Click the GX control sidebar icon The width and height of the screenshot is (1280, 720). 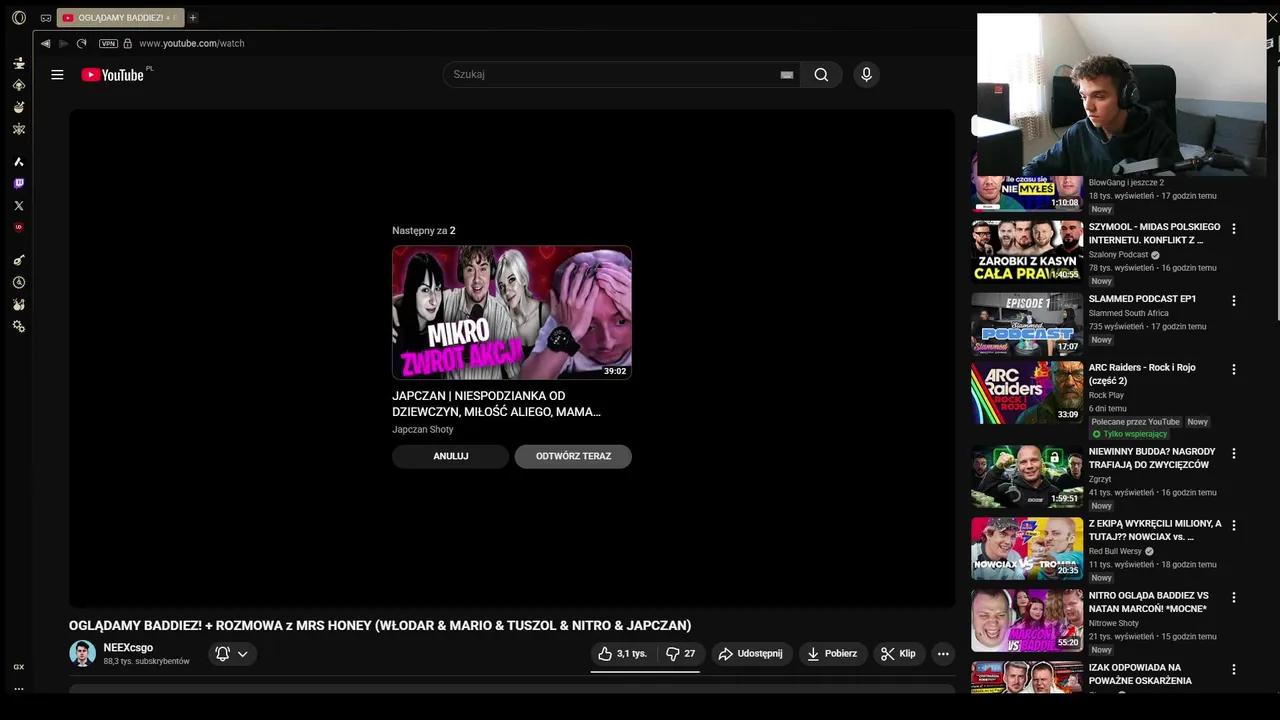[18, 667]
